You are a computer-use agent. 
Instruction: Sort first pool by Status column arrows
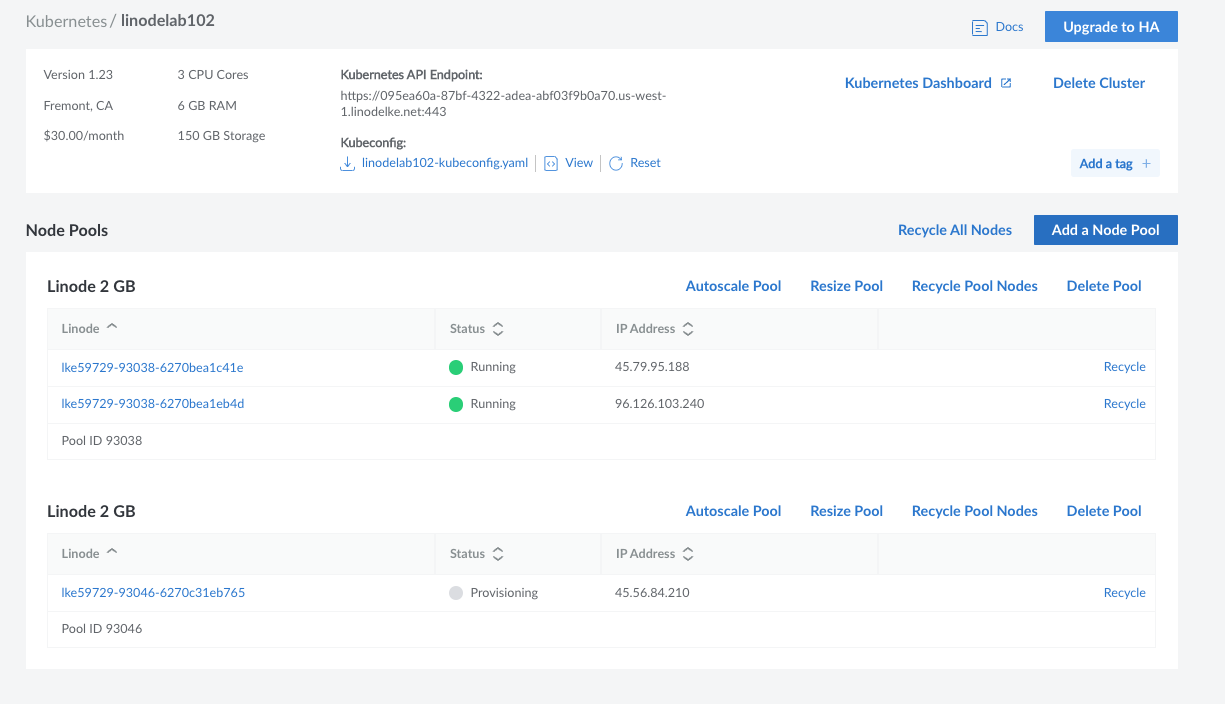tap(498, 329)
